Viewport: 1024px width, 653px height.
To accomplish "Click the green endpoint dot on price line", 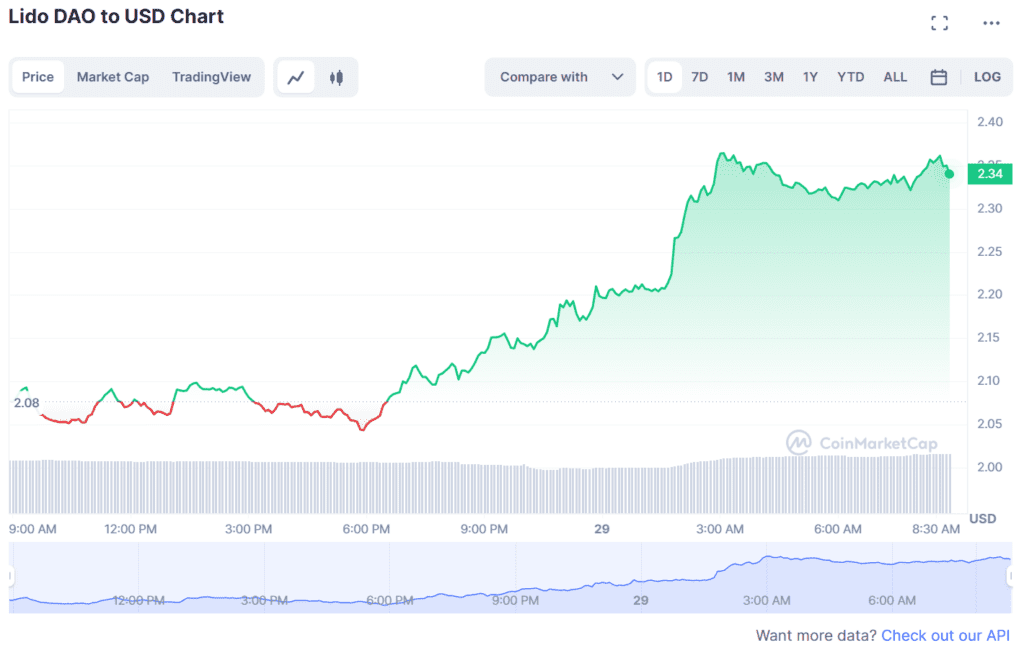I will (x=950, y=174).
